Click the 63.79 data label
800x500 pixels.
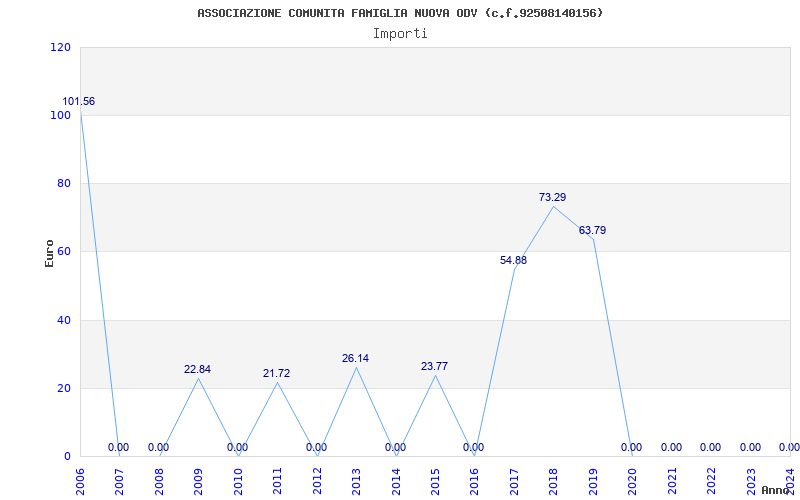[x=592, y=231]
